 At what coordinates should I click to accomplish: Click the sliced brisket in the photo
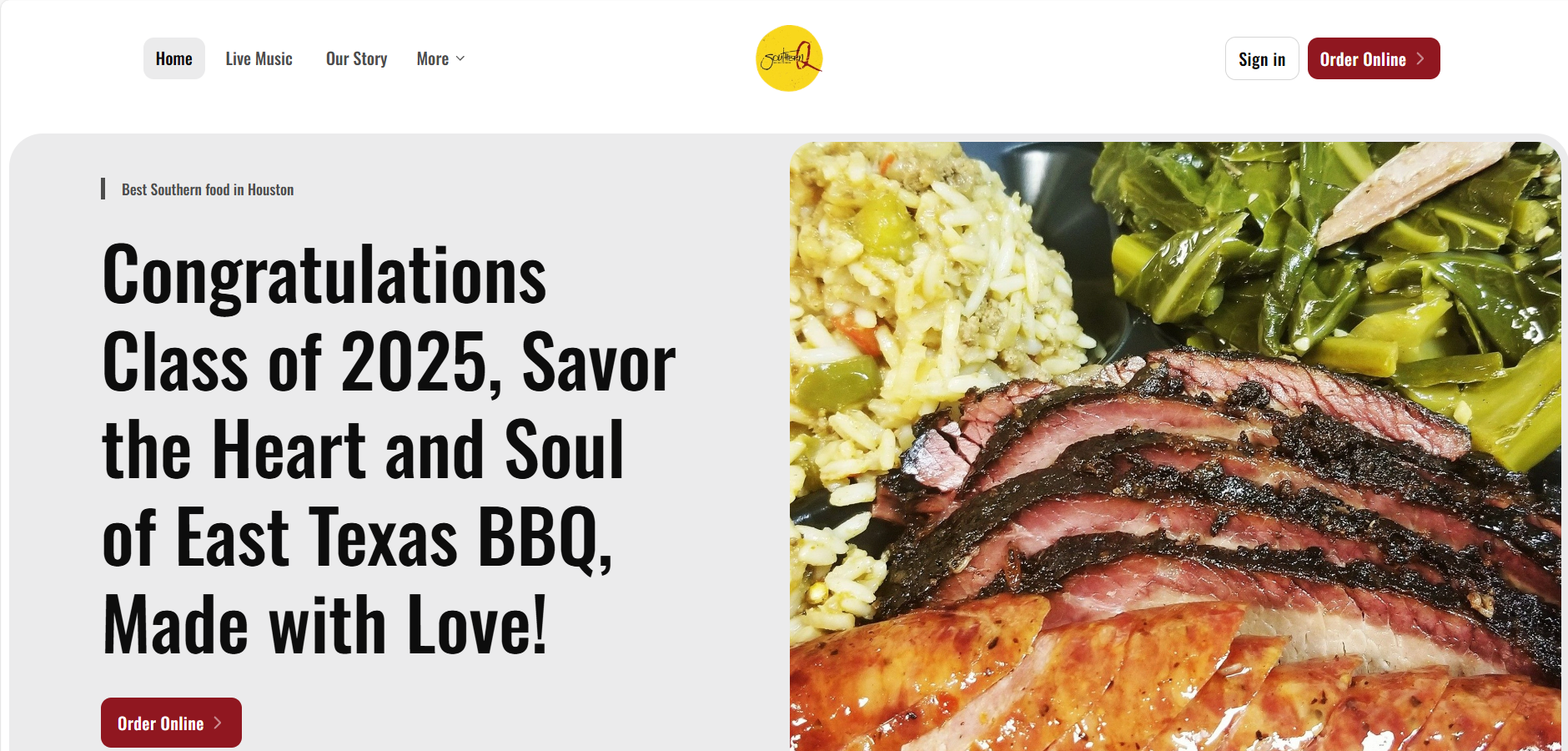point(1209,492)
